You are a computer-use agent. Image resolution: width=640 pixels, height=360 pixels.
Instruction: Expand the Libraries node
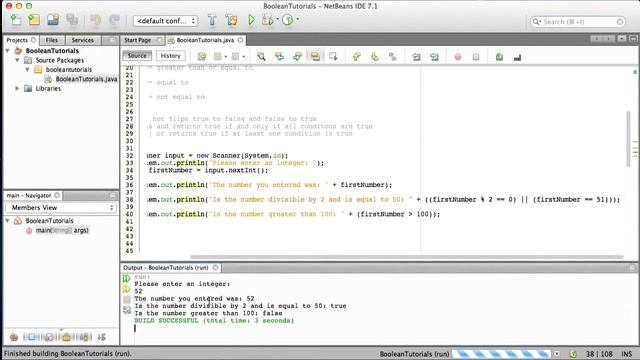click(x=17, y=88)
